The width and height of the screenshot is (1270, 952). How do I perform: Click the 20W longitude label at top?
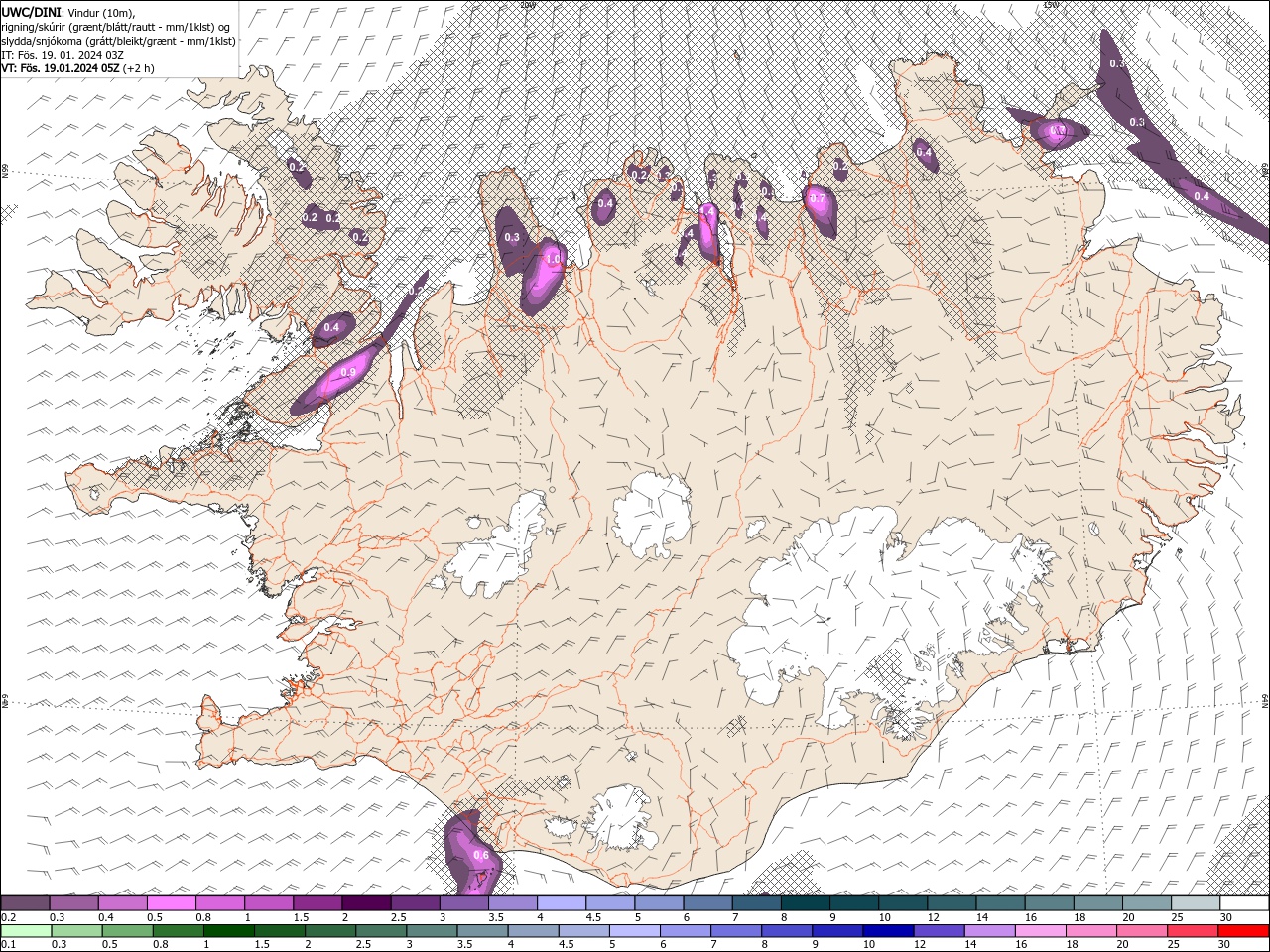click(x=527, y=5)
